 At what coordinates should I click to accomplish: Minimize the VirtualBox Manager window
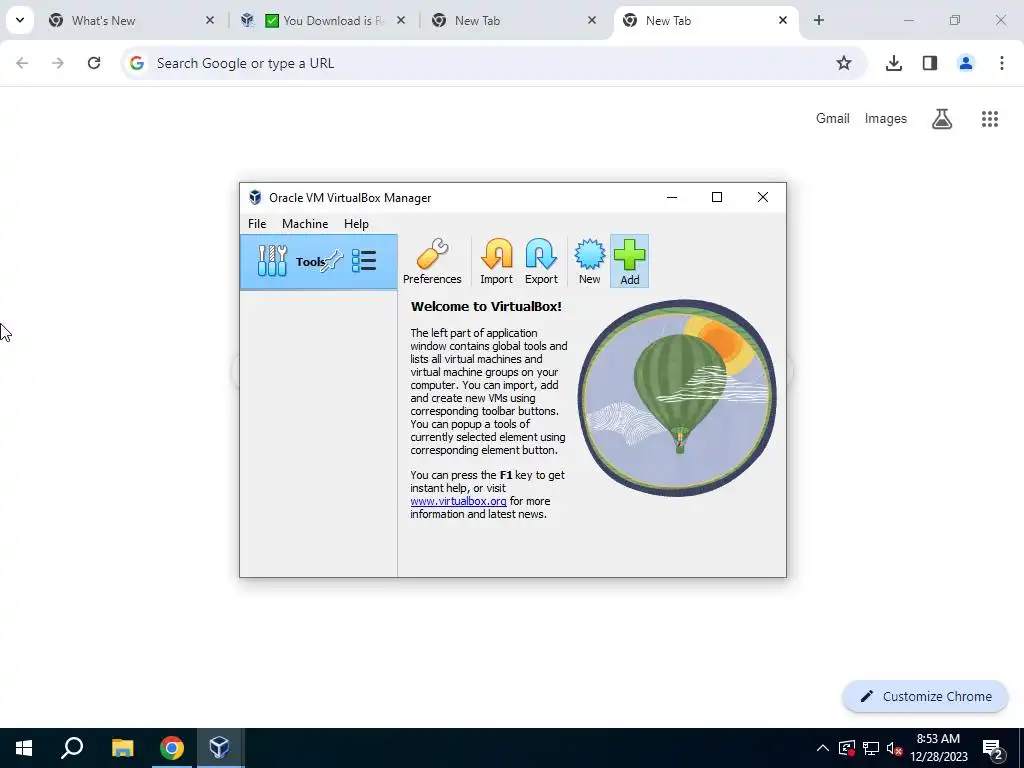671,197
